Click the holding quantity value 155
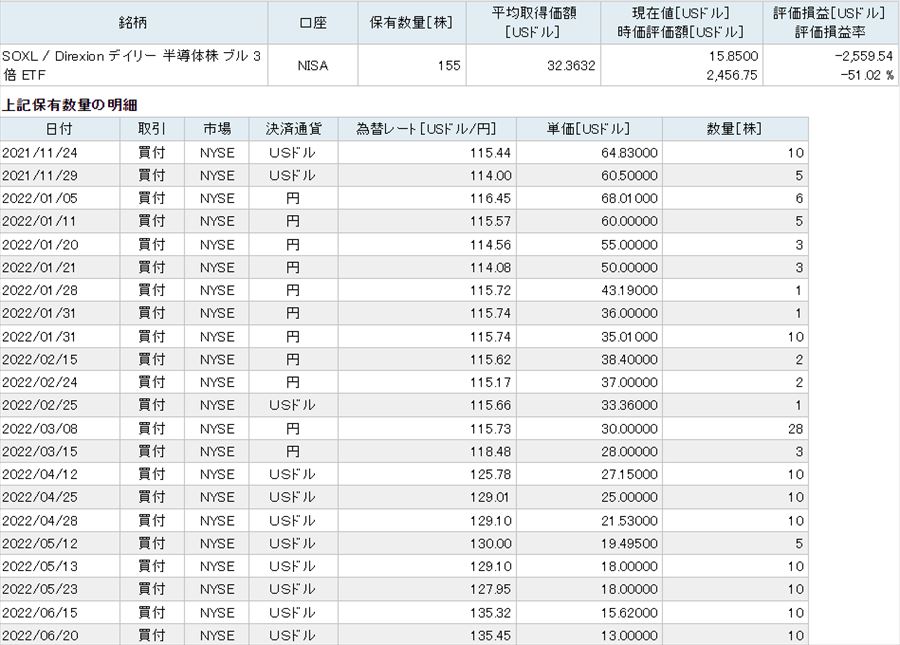This screenshot has height=645, width=900. tap(449, 65)
